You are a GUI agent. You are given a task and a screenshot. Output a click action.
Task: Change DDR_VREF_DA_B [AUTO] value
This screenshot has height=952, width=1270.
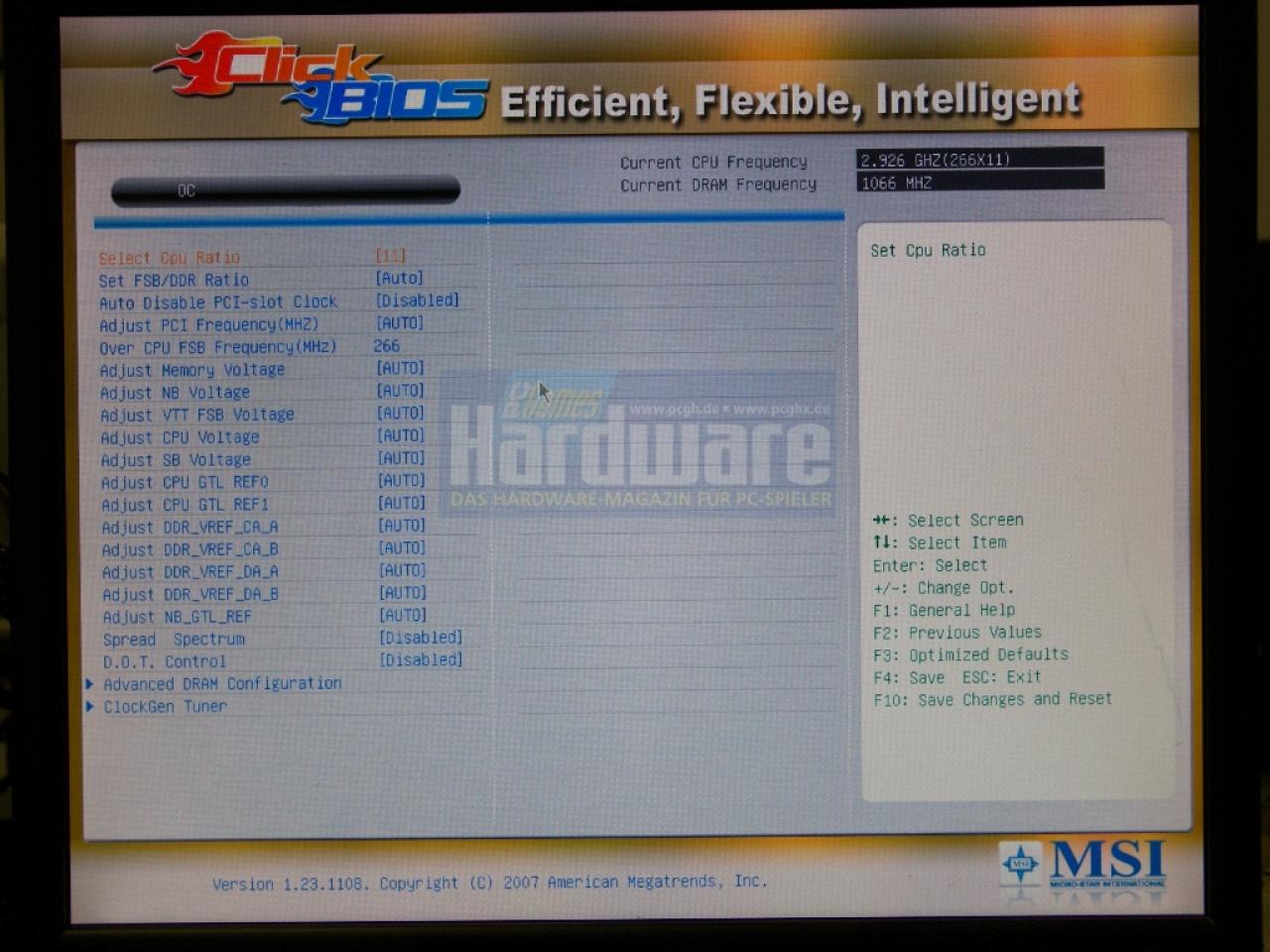(402, 593)
